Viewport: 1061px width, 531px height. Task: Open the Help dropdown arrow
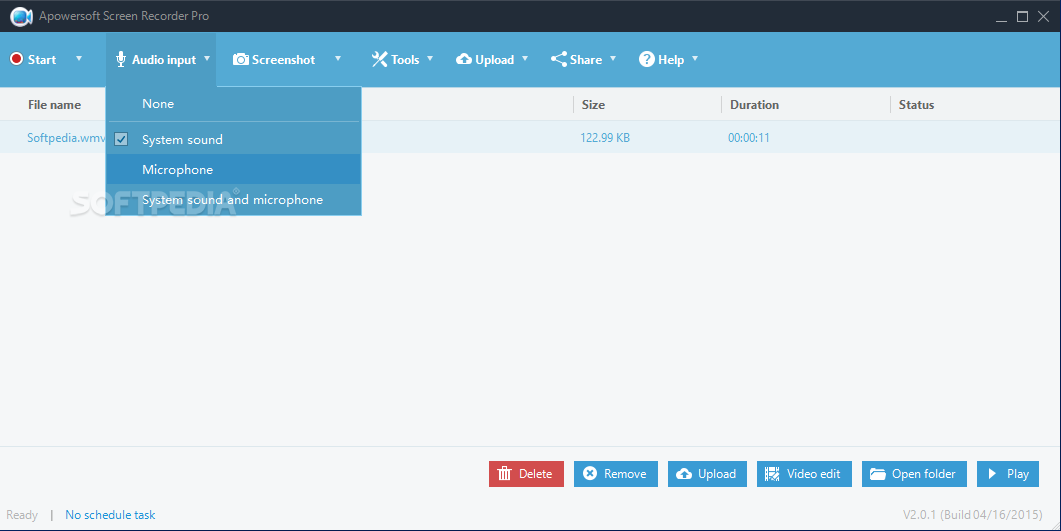pos(694,59)
